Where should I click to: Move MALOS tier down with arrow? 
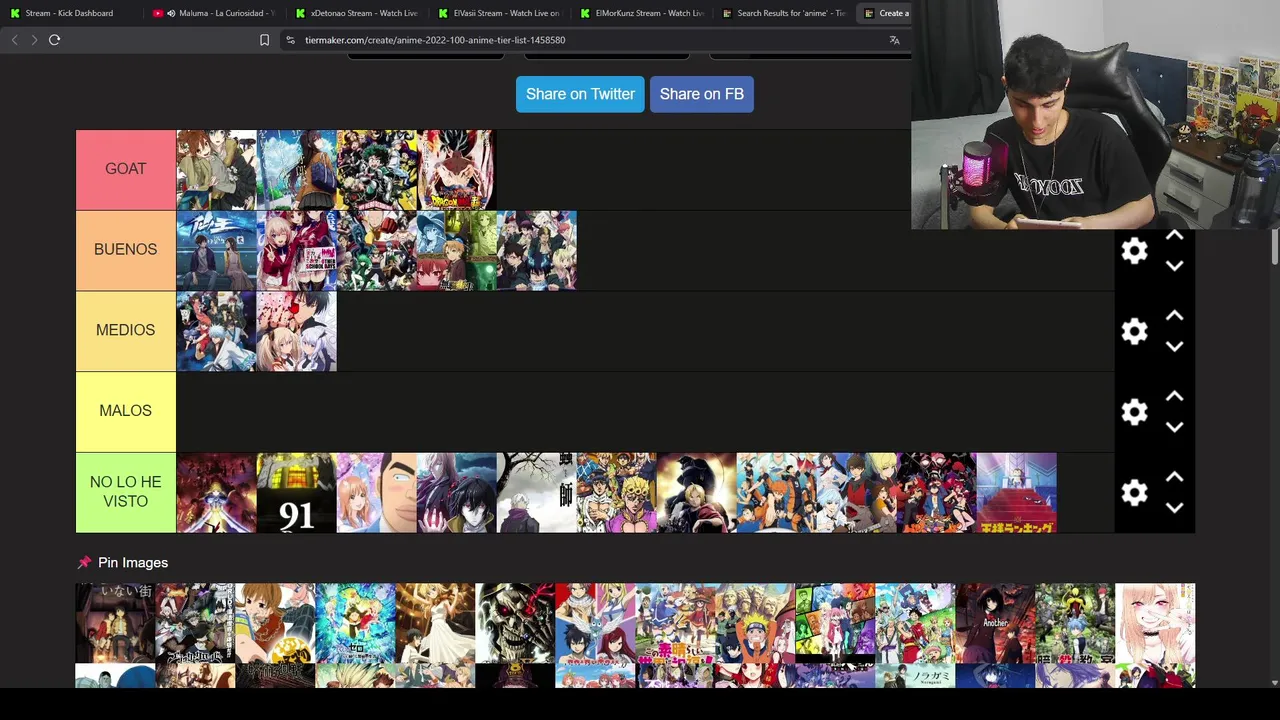[x=1175, y=427]
